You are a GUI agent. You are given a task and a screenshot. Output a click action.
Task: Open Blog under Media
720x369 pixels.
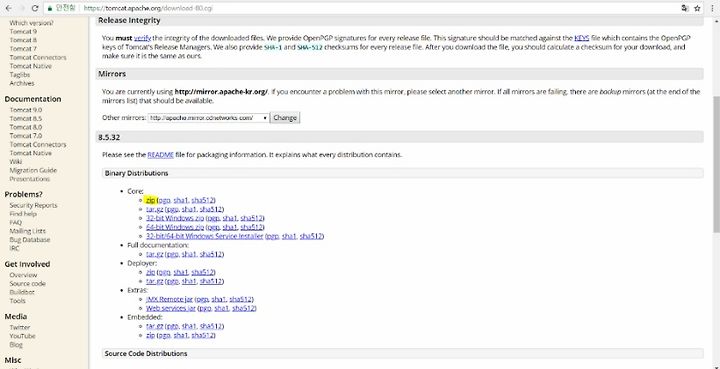pos(16,345)
